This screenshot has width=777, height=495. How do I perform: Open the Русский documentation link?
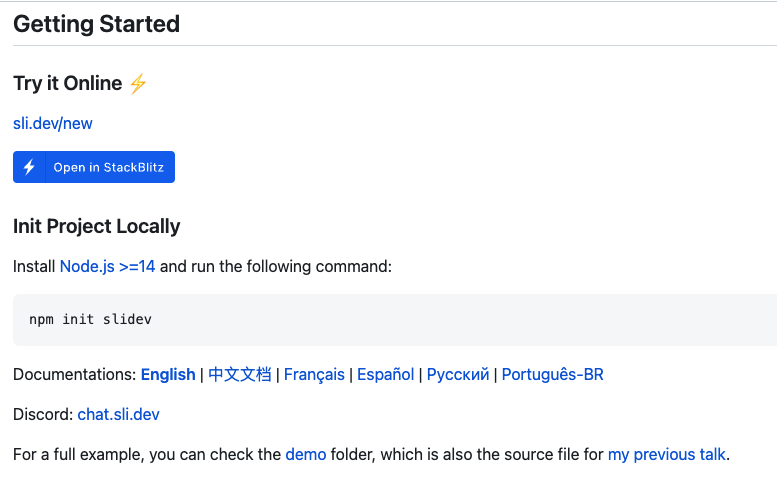(x=458, y=374)
